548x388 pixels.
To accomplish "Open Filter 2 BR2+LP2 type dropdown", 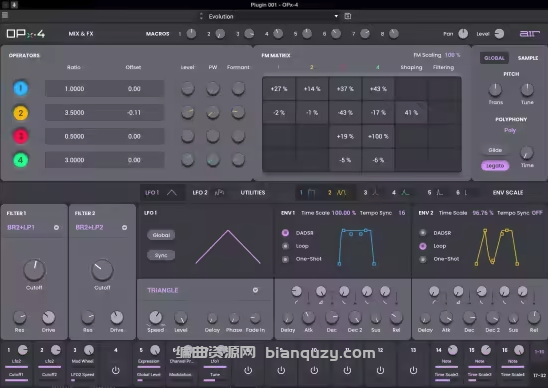I will [x=101, y=228].
